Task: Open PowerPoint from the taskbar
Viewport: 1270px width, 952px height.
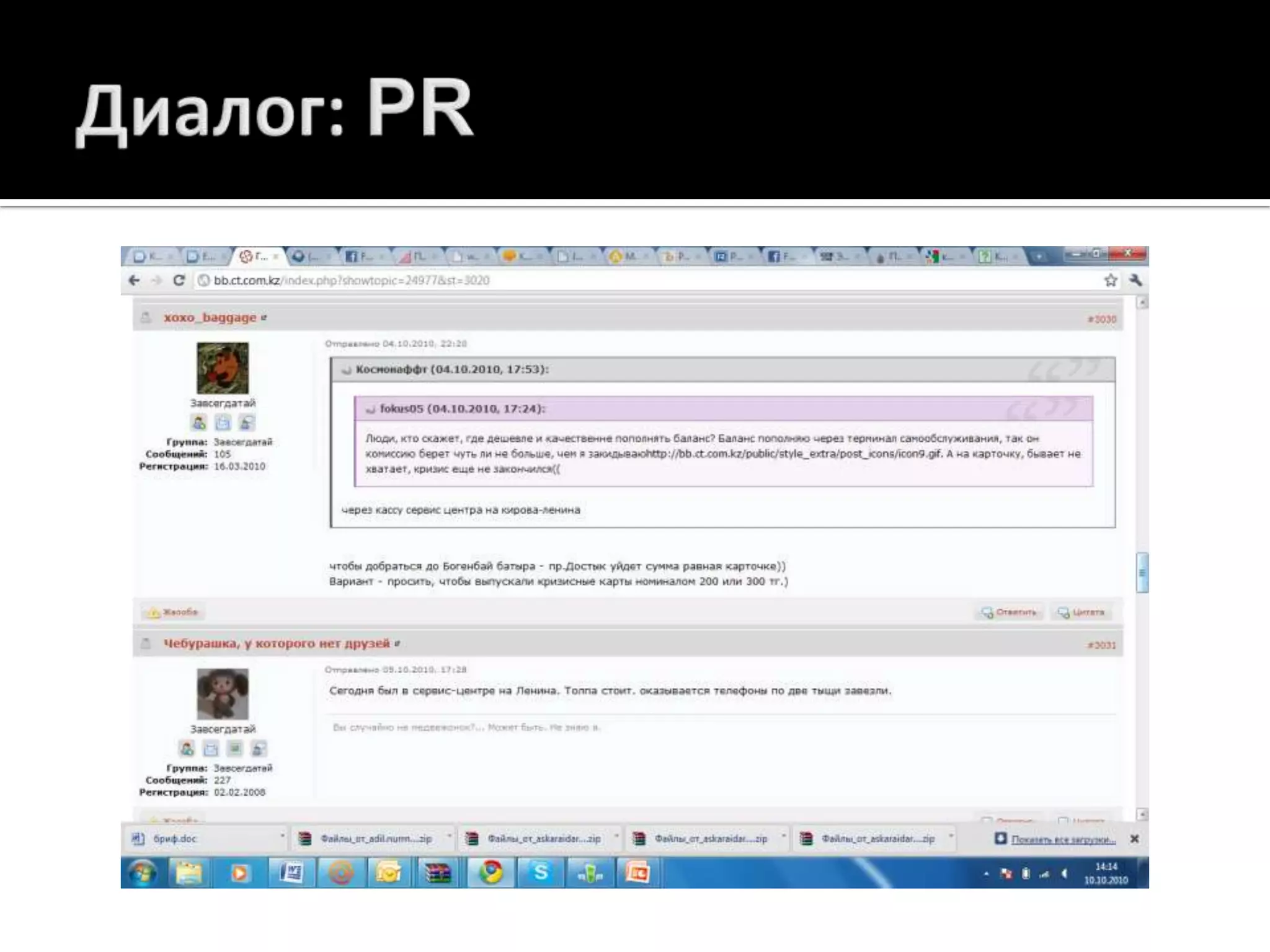Action: click(637, 873)
